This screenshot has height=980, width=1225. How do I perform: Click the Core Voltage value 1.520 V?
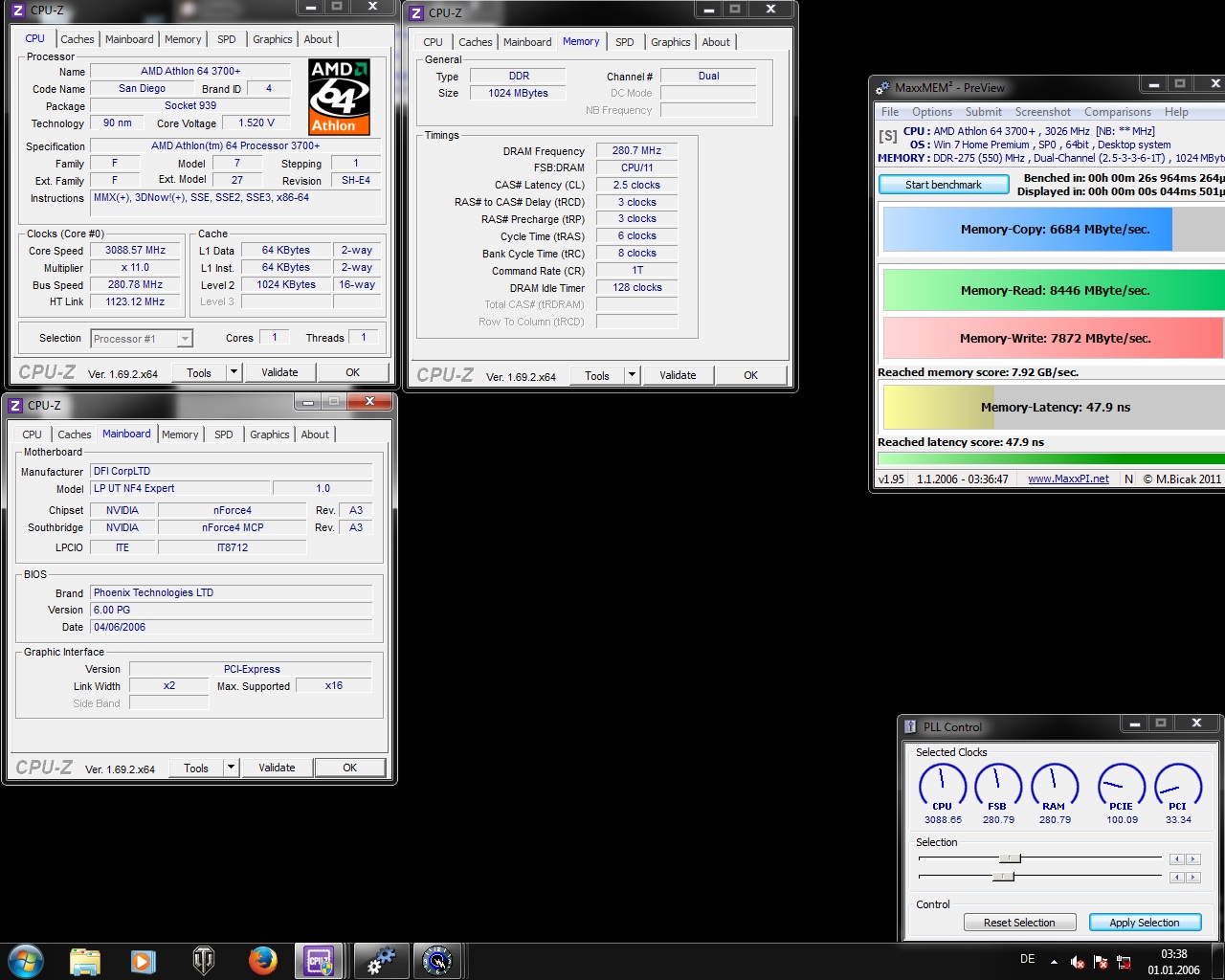pos(256,122)
